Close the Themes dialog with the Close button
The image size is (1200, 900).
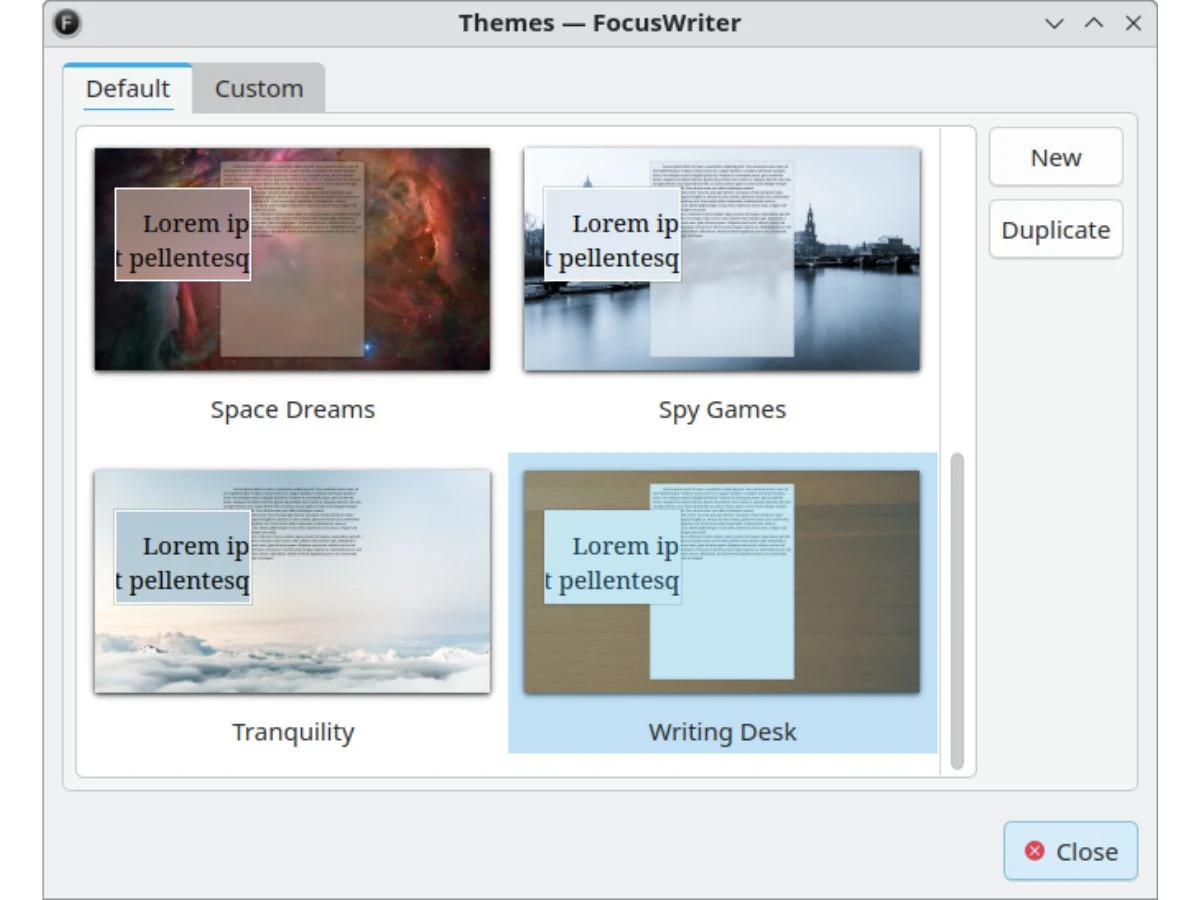point(1071,851)
